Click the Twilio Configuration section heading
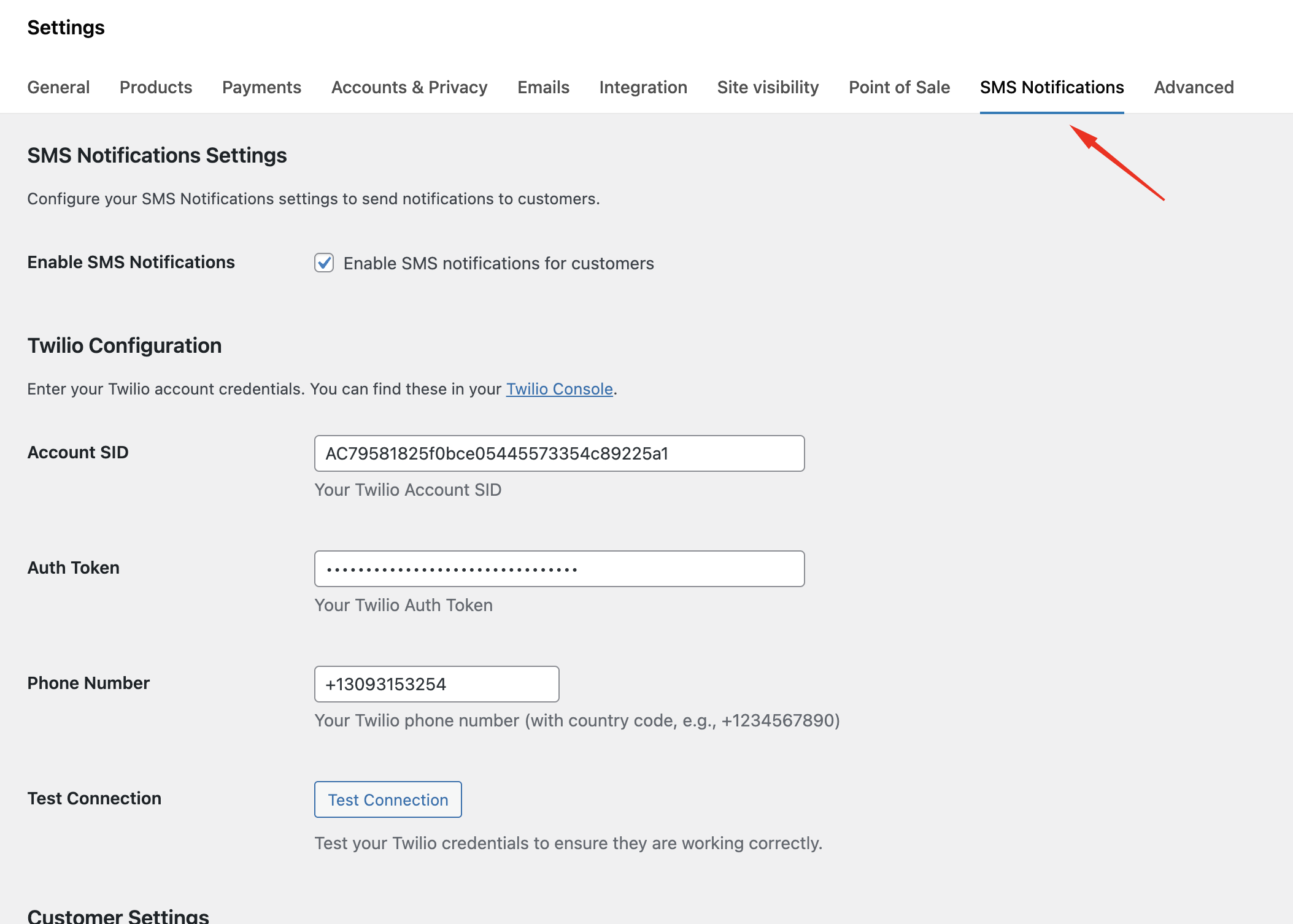The height and width of the screenshot is (924, 1293). click(x=125, y=345)
